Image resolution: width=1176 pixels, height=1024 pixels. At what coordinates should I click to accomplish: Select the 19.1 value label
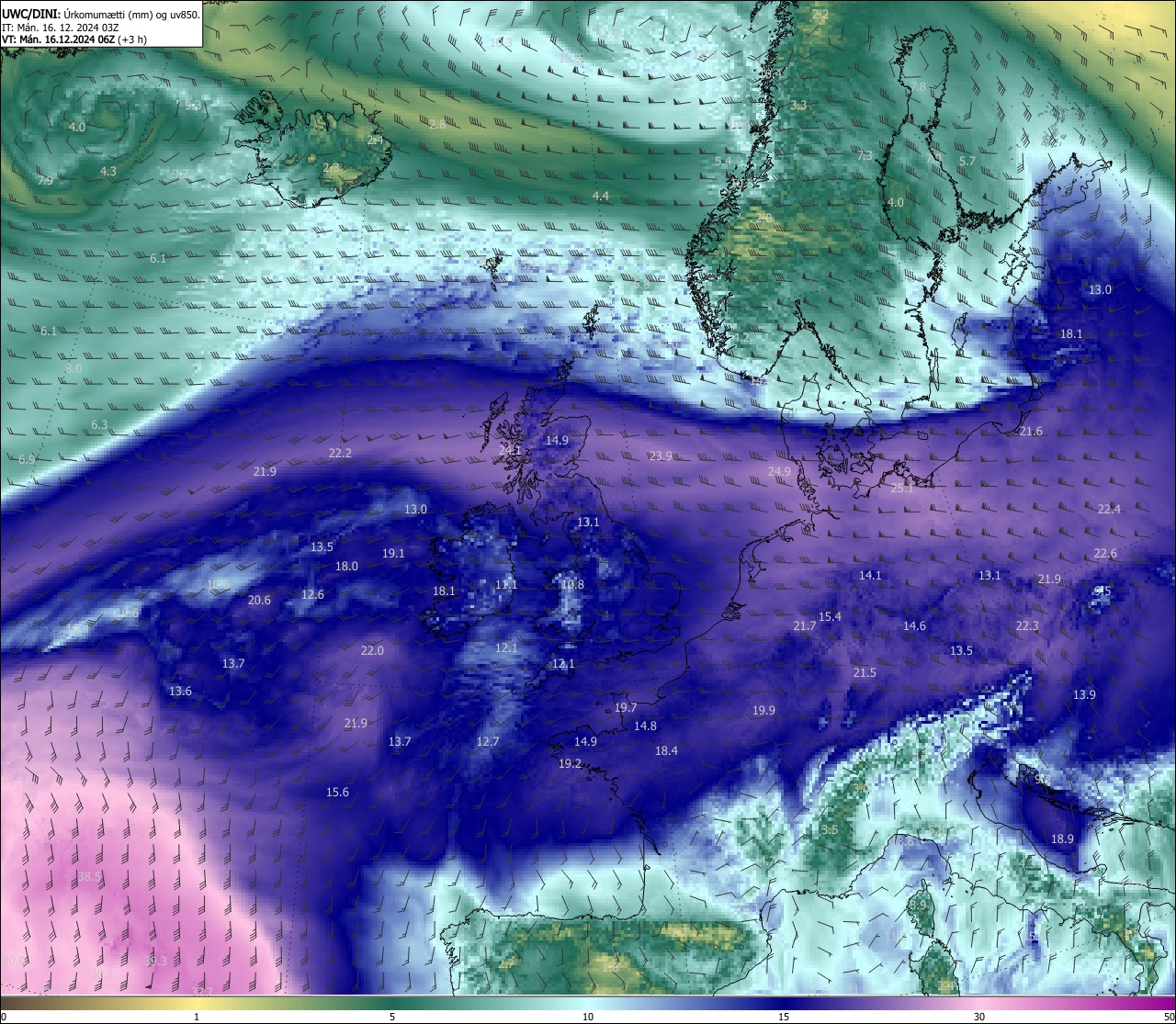393,553
